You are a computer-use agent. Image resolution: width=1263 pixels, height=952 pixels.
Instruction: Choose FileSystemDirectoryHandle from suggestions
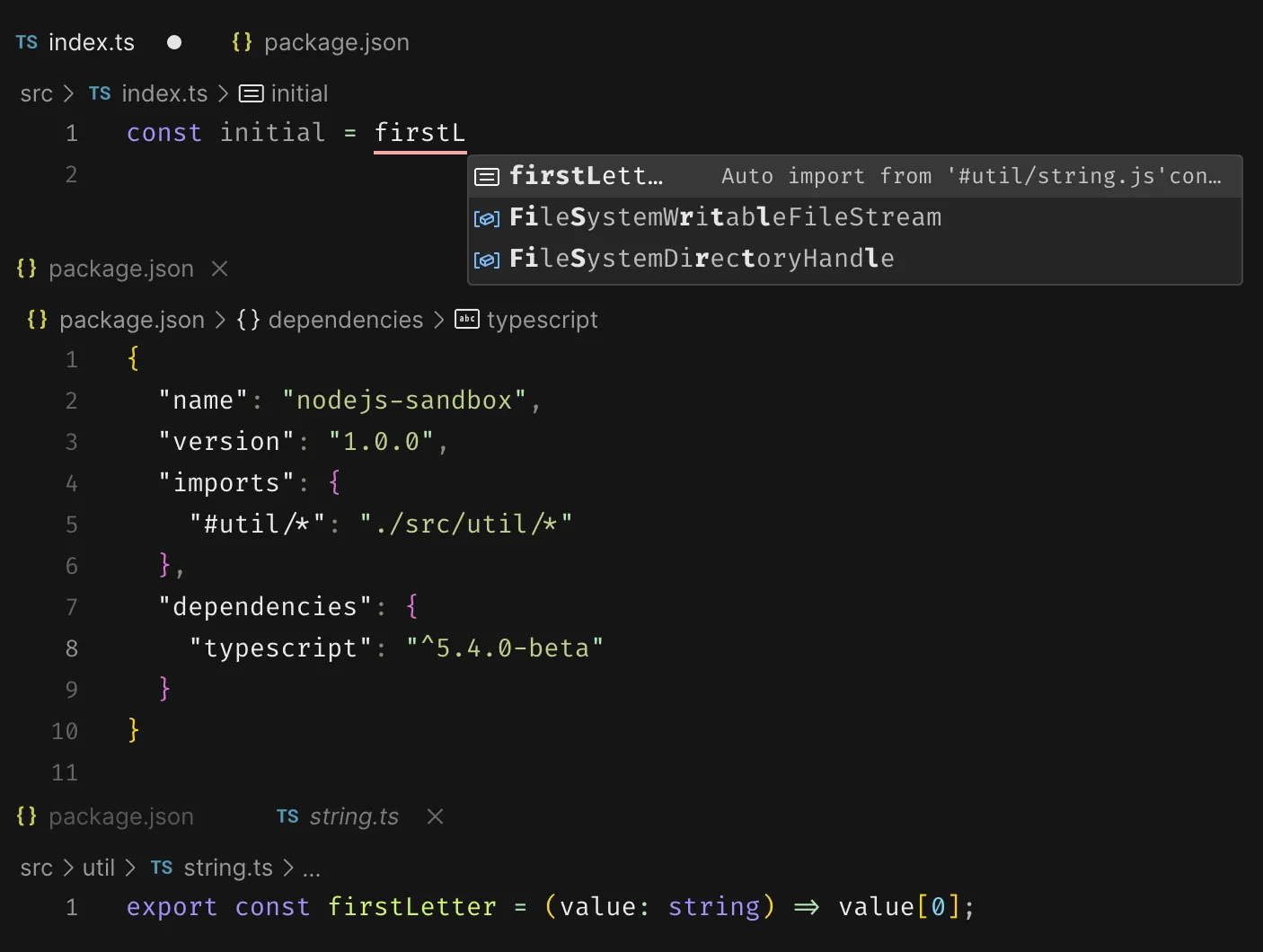[701, 259]
